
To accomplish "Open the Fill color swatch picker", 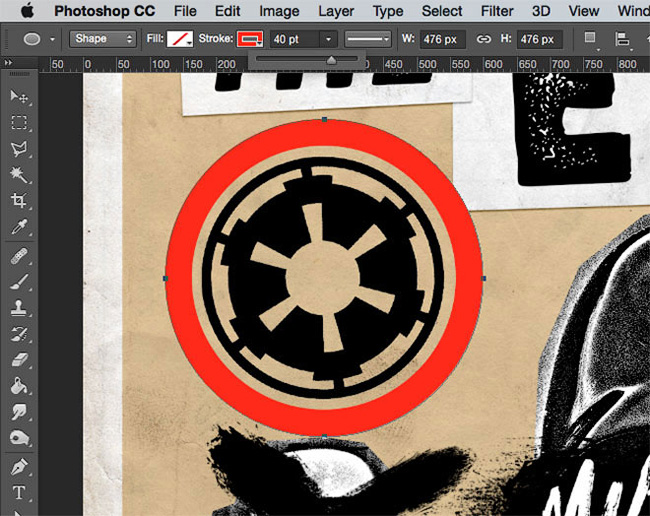I will click(x=179, y=39).
